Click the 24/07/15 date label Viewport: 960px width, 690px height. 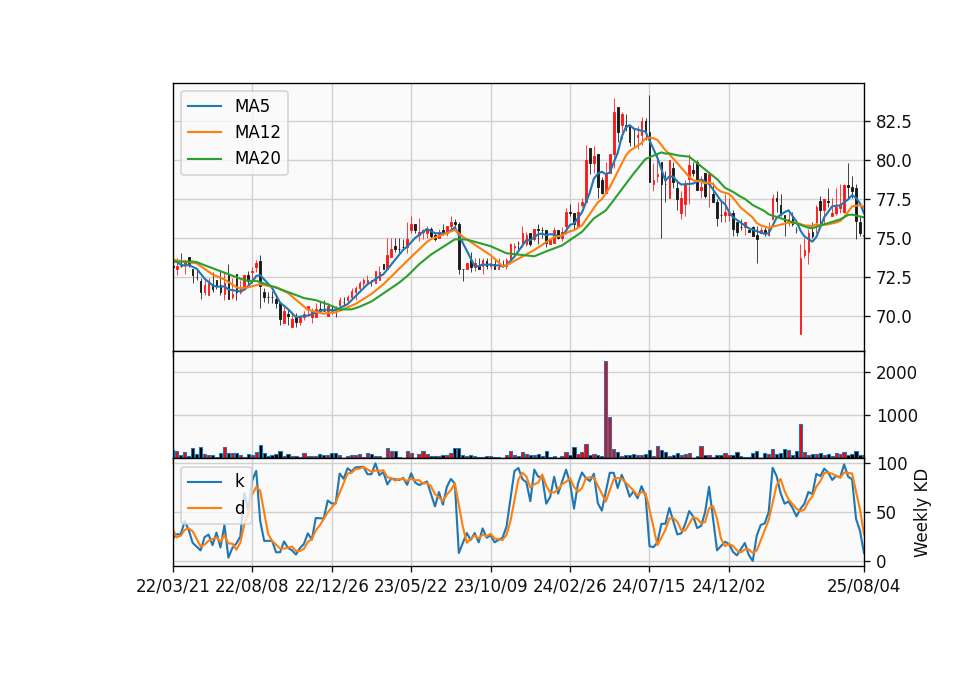pyautogui.click(x=649, y=586)
